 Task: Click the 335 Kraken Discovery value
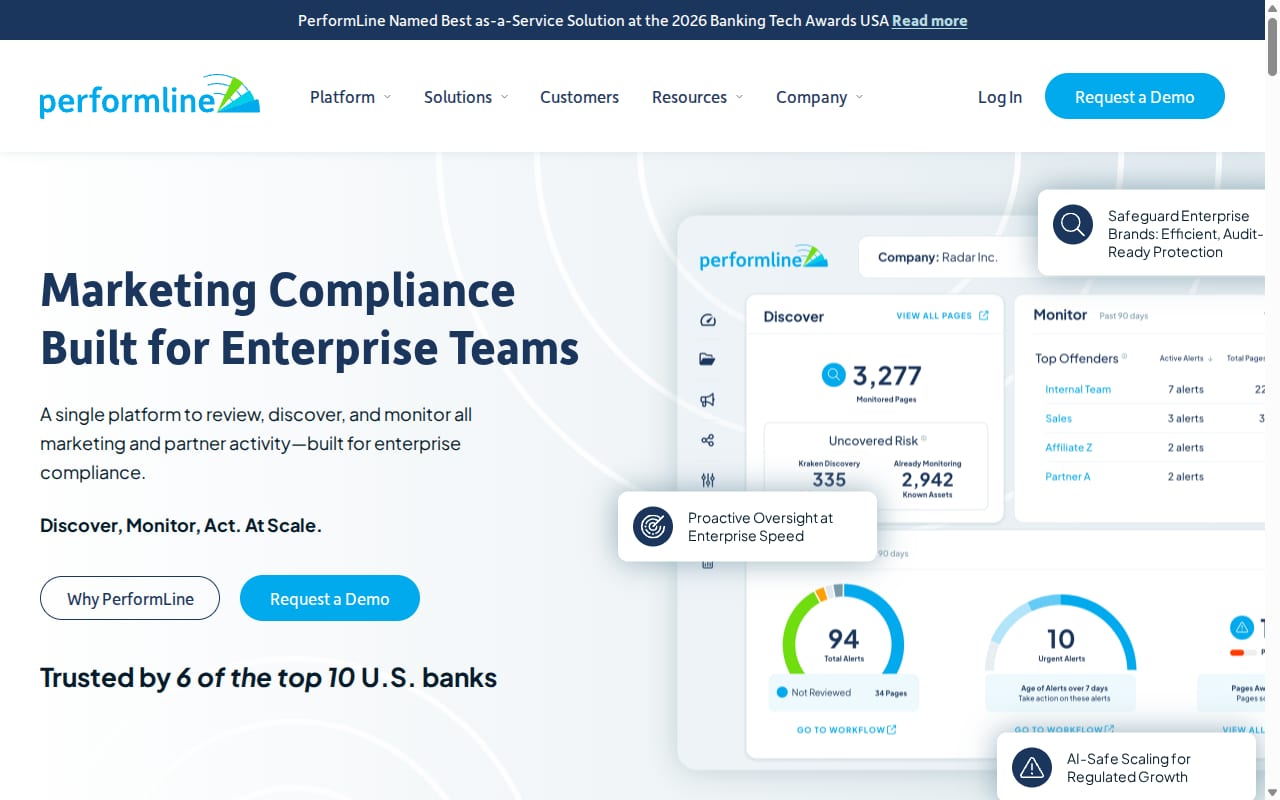click(x=829, y=480)
